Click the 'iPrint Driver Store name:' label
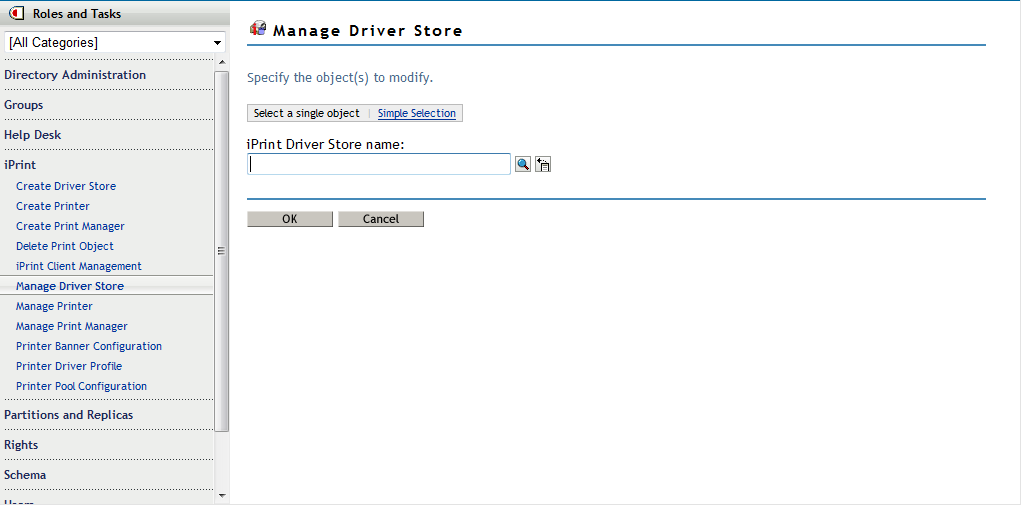 (x=326, y=144)
